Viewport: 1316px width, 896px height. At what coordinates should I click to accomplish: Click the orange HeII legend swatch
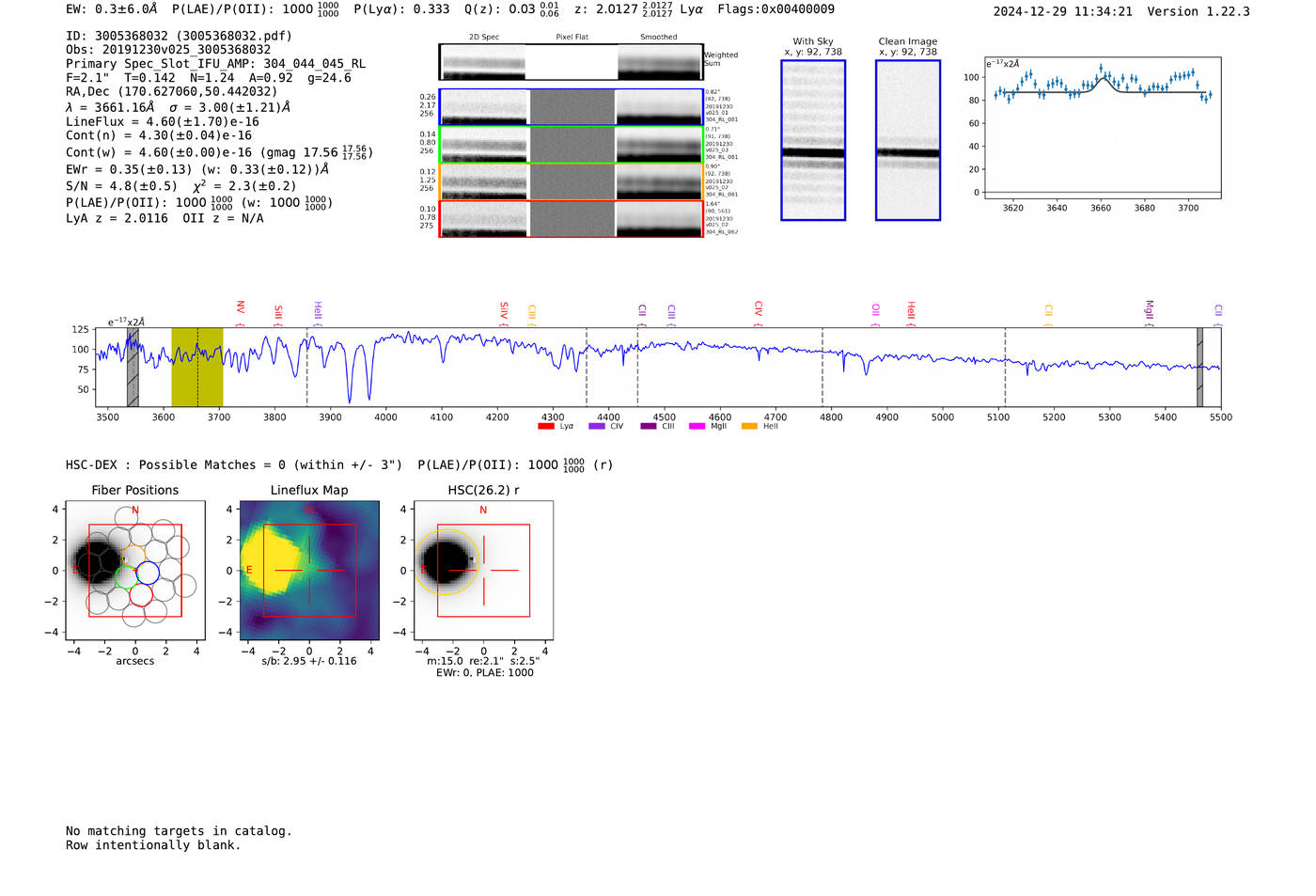point(749,426)
